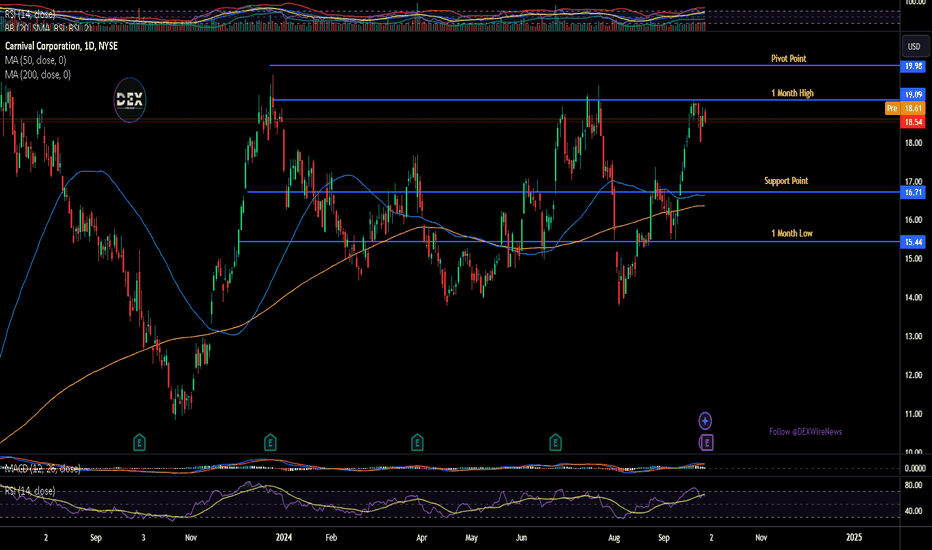Click the red 18.54 last price label
The width and height of the screenshot is (932, 550).
pyautogui.click(x=913, y=122)
